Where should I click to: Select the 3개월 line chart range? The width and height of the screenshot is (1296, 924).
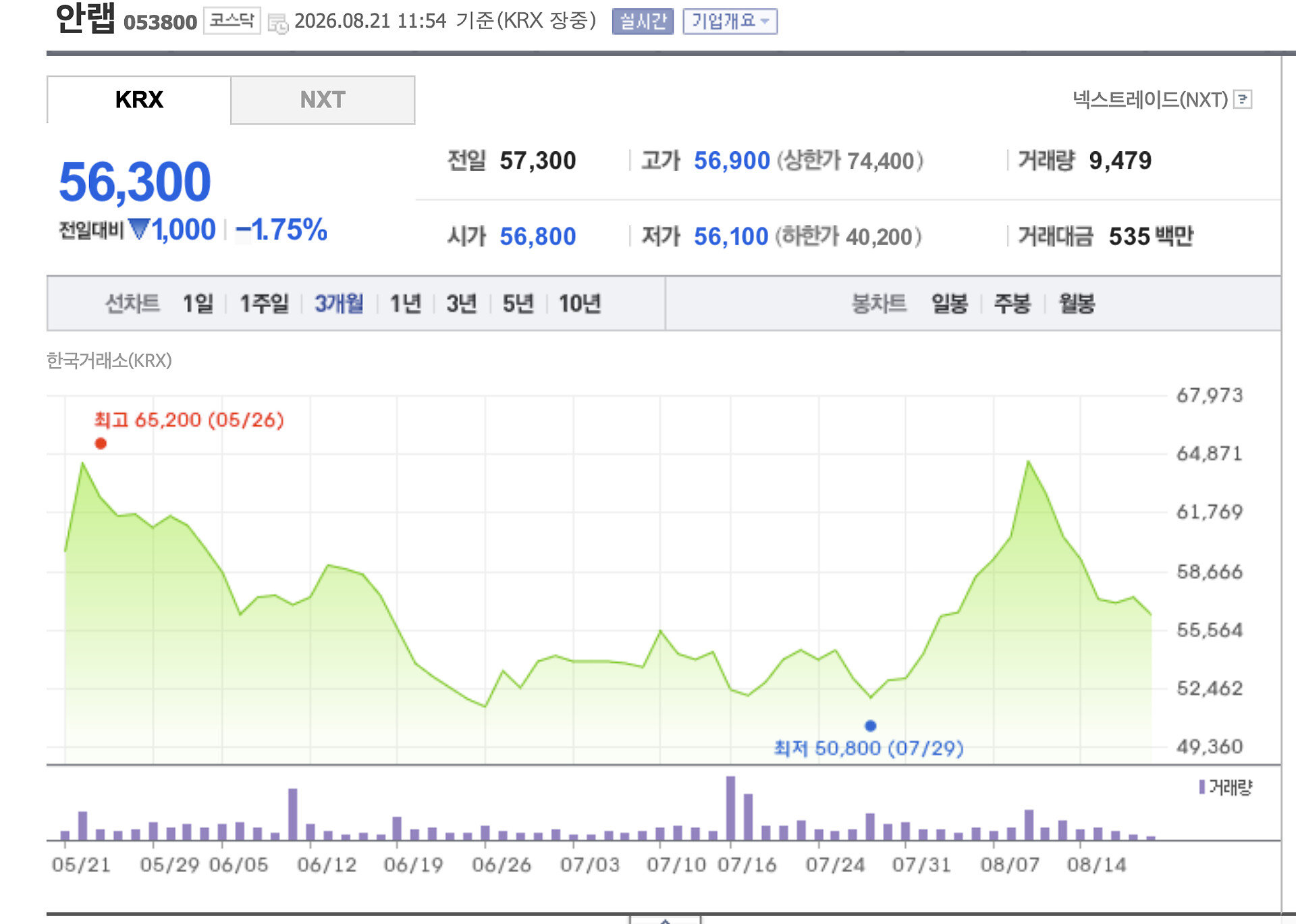pyautogui.click(x=339, y=304)
